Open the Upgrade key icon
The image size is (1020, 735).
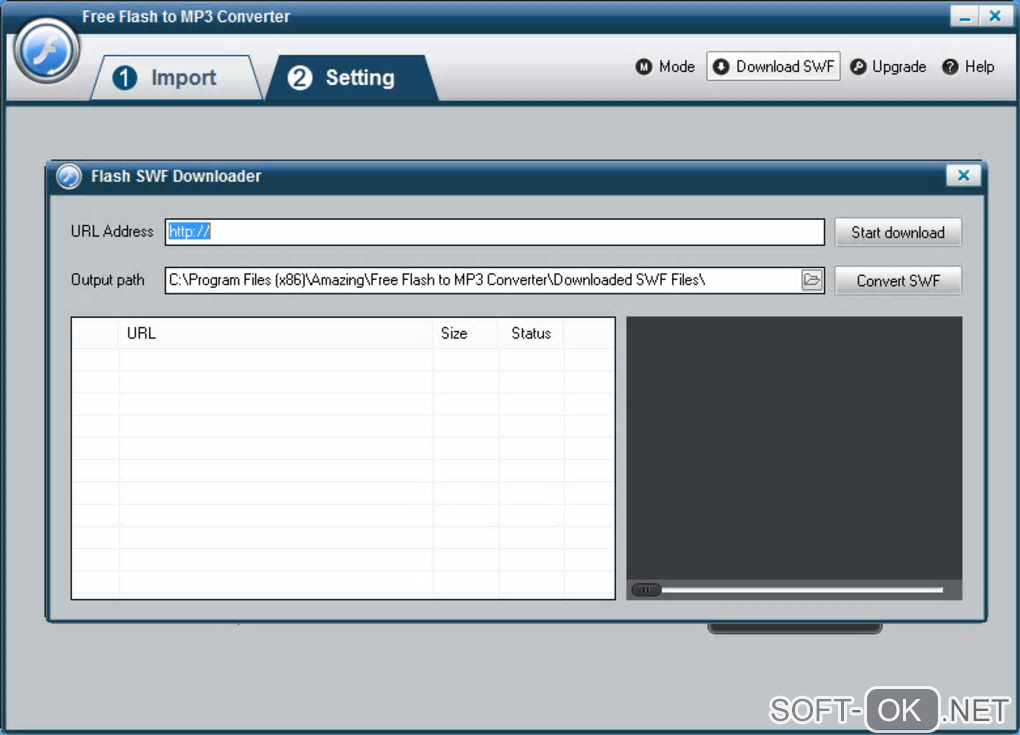(x=858, y=67)
